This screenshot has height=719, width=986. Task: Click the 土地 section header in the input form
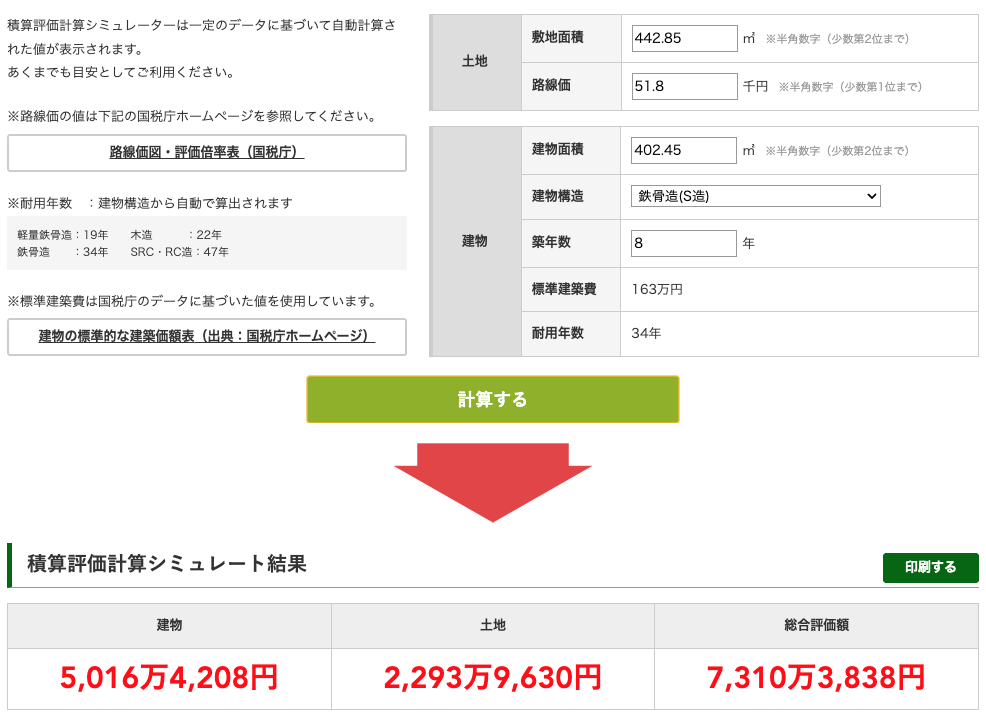[475, 62]
